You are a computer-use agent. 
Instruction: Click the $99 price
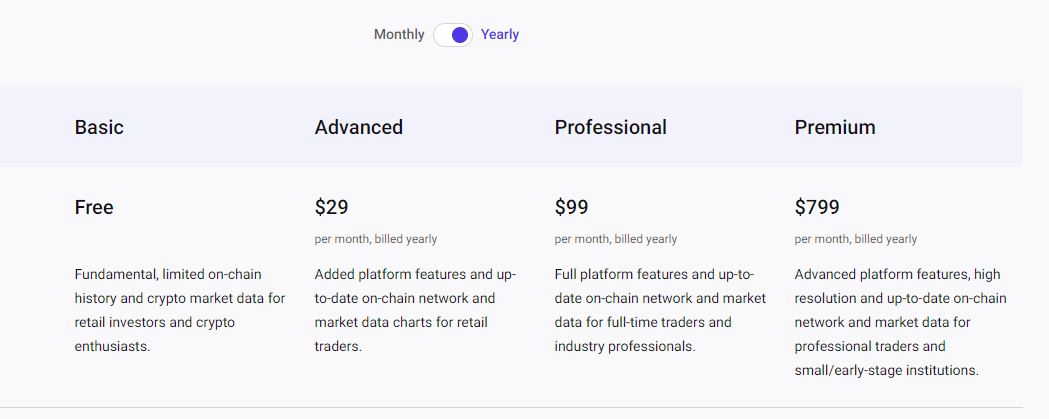click(571, 207)
